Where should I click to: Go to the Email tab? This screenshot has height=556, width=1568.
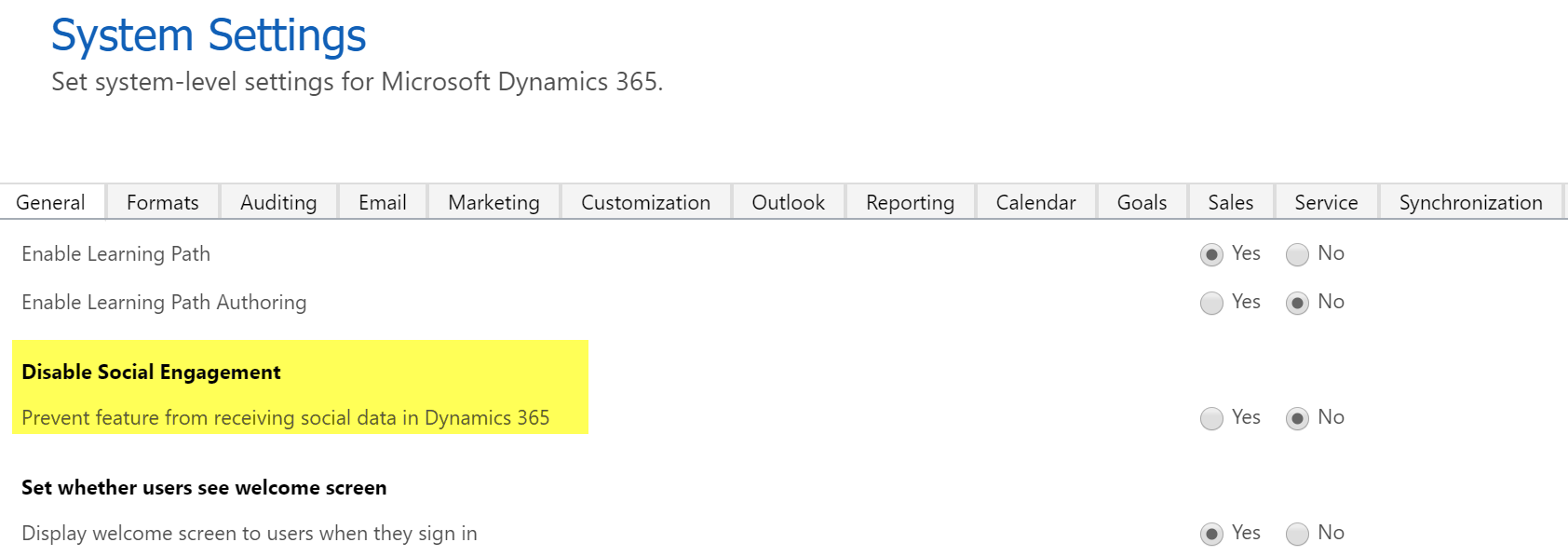tap(383, 202)
